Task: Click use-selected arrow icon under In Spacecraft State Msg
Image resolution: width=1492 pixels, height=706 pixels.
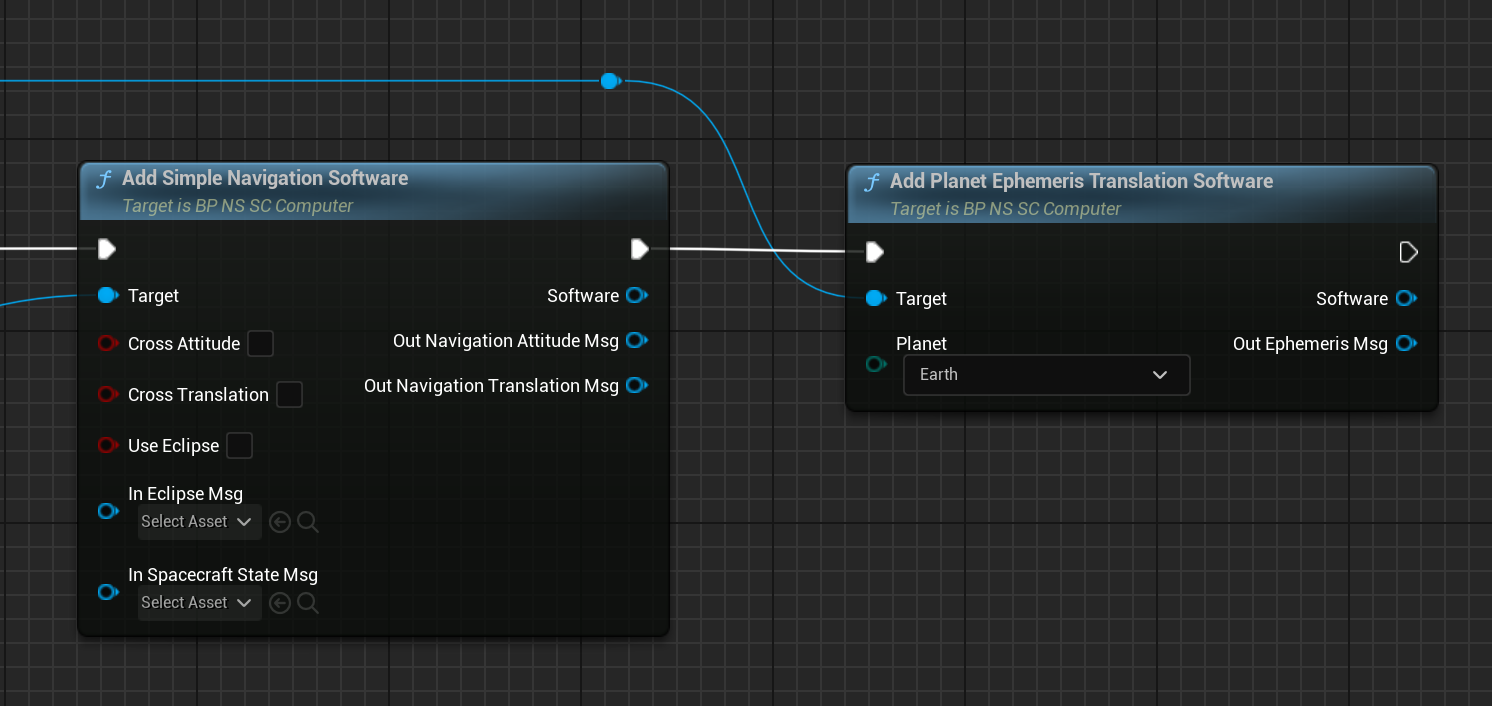Action: (x=280, y=603)
